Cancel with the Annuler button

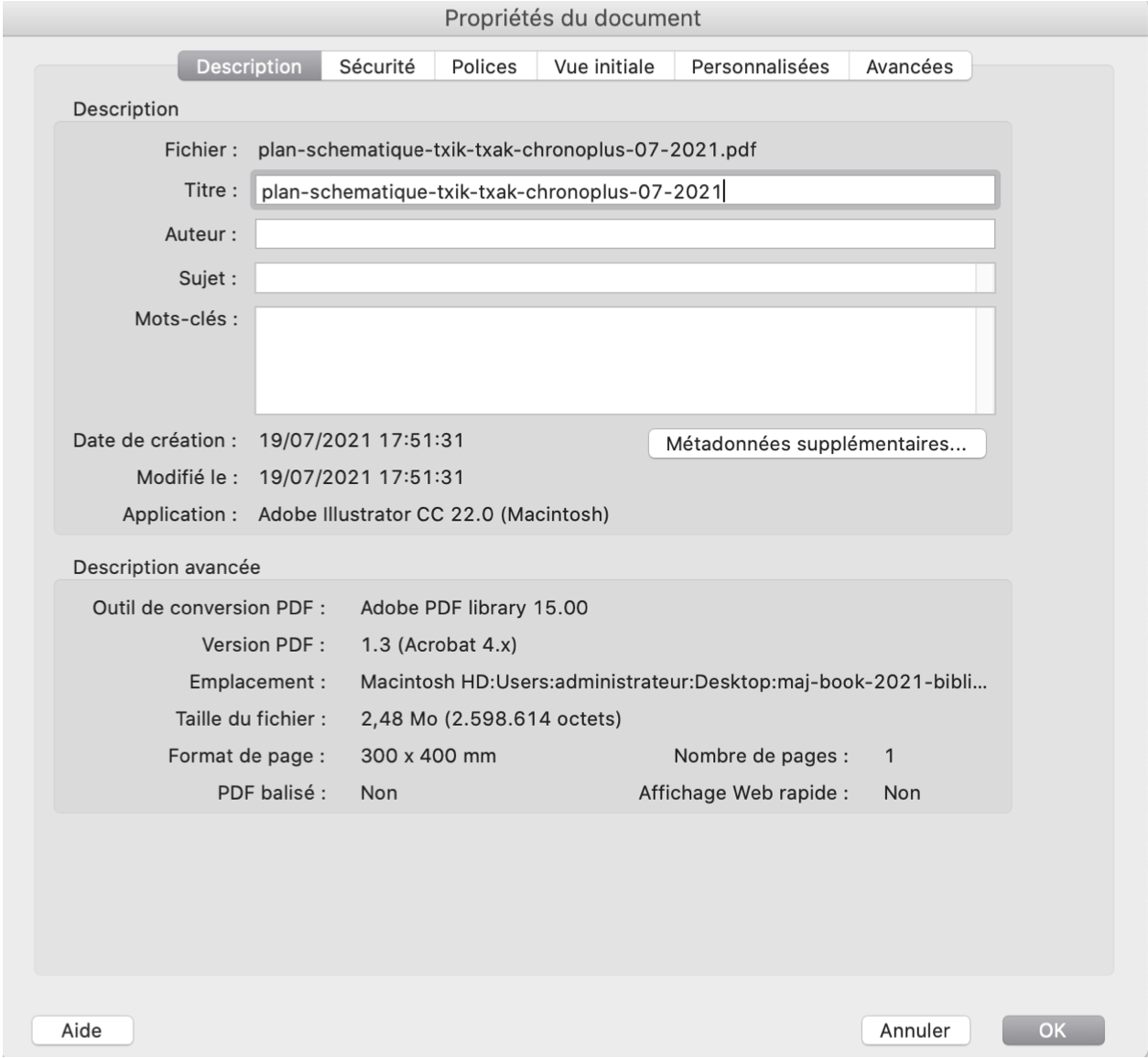[x=915, y=1031]
